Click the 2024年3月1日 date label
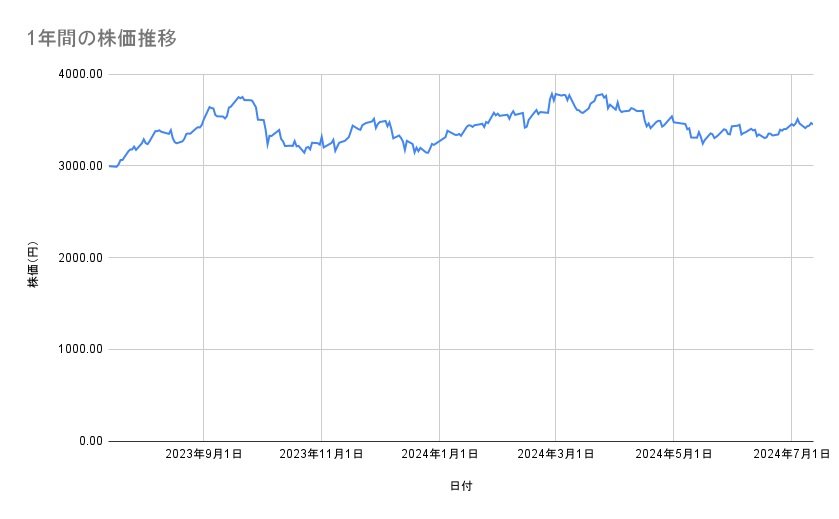 [556, 454]
